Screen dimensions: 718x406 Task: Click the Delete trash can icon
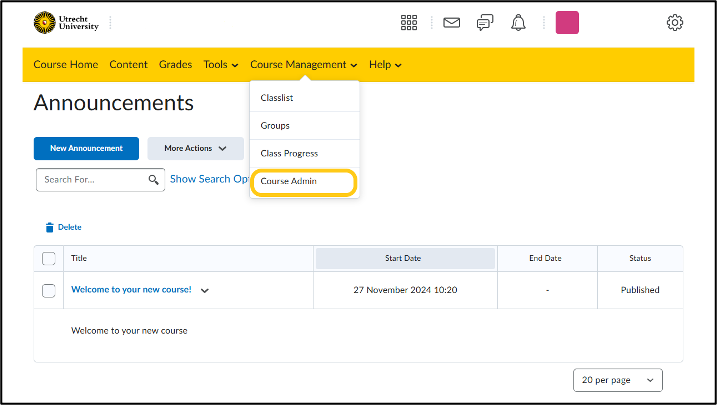(49, 227)
